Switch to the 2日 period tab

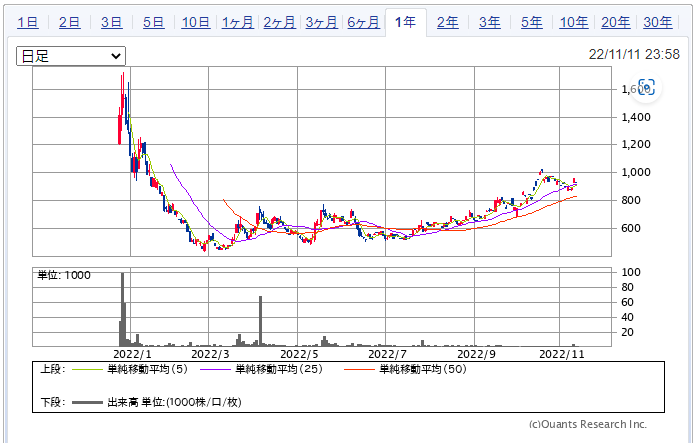(x=69, y=22)
